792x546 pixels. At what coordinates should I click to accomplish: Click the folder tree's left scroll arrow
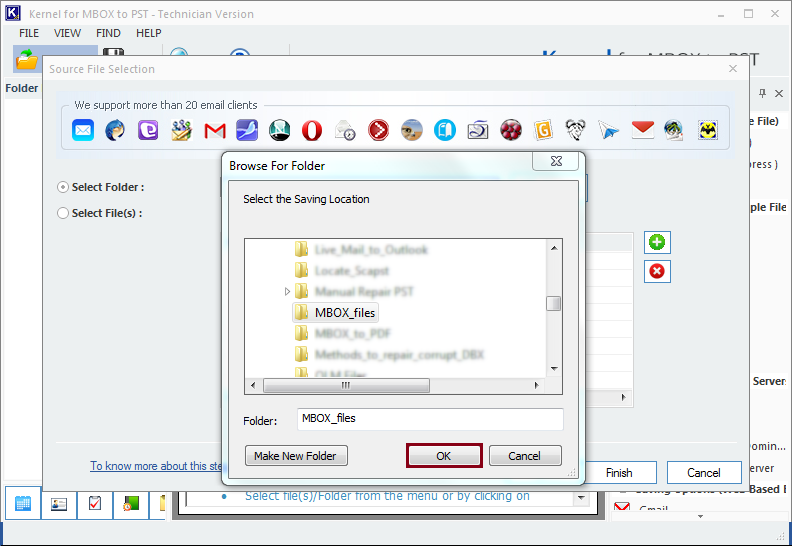(x=253, y=385)
